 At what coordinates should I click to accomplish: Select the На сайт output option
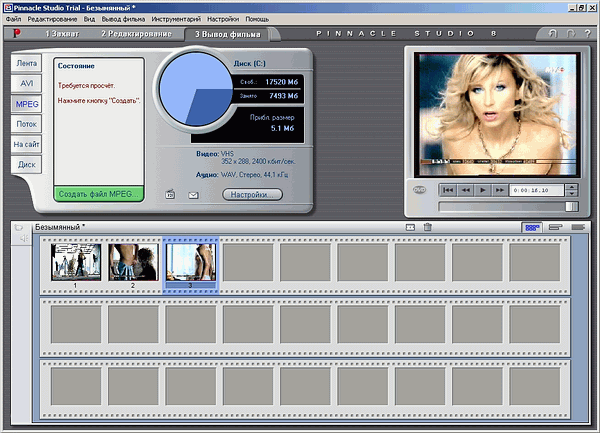click(26, 144)
